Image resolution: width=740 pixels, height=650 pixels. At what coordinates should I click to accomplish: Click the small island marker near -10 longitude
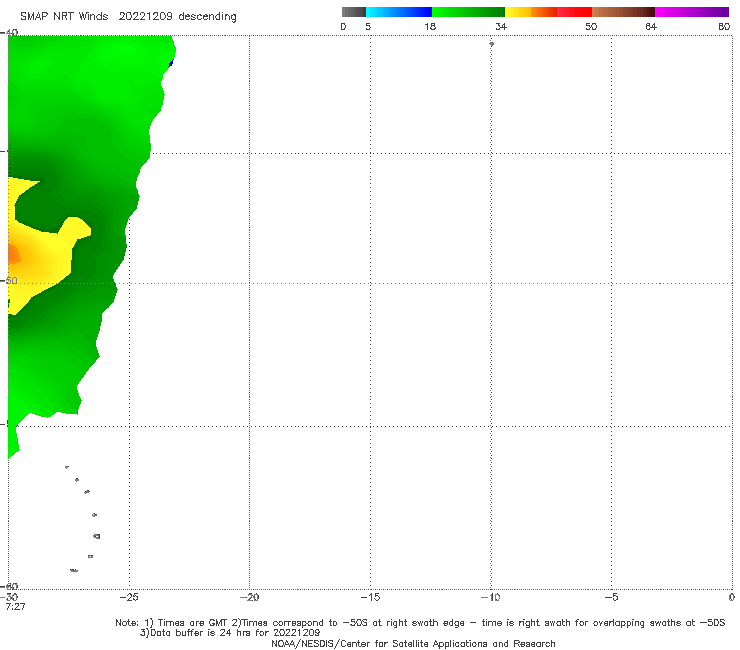pyautogui.click(x=491, y=44)
